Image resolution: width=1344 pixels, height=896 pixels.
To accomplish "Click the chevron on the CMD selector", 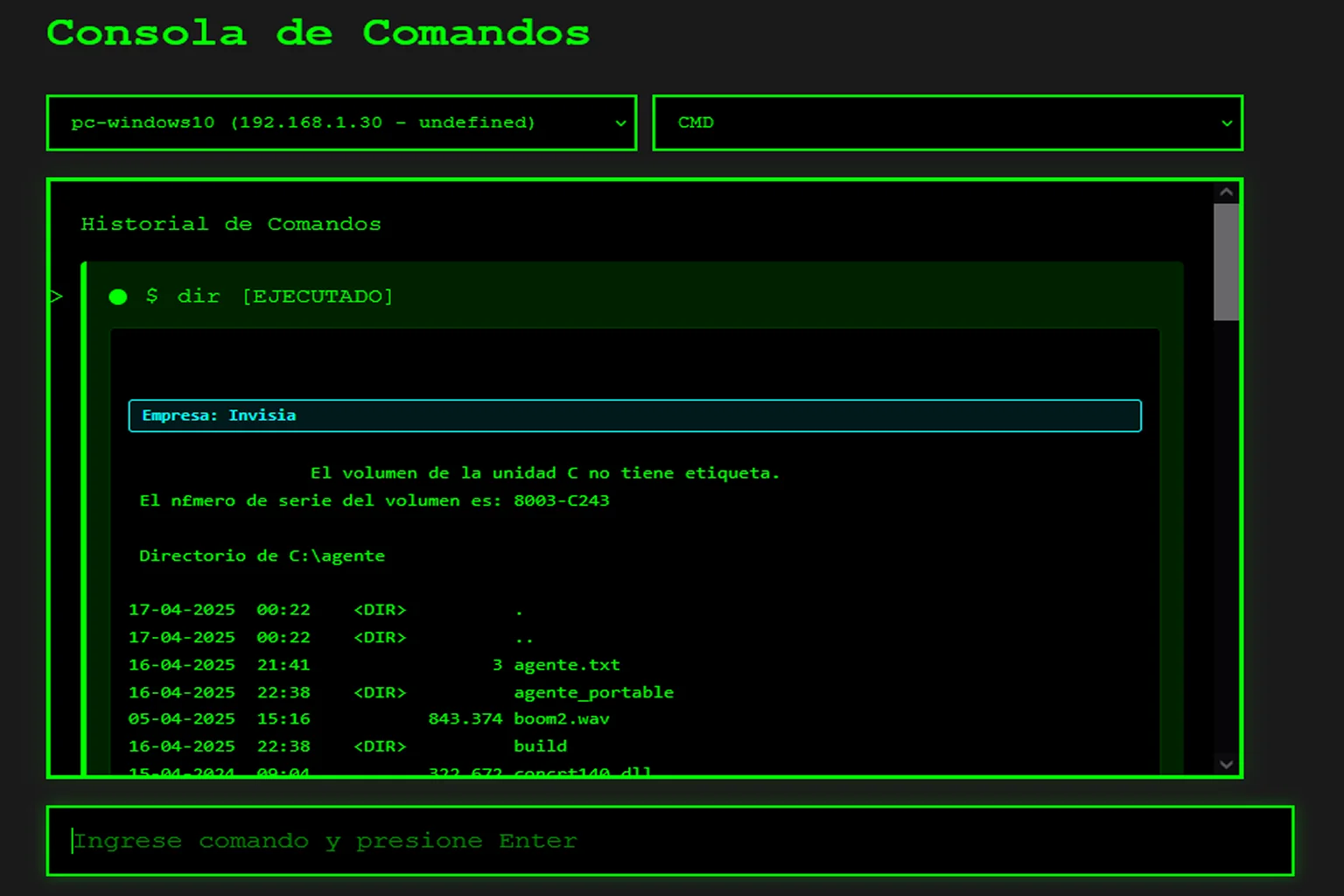I will (x=1228, y=123).
